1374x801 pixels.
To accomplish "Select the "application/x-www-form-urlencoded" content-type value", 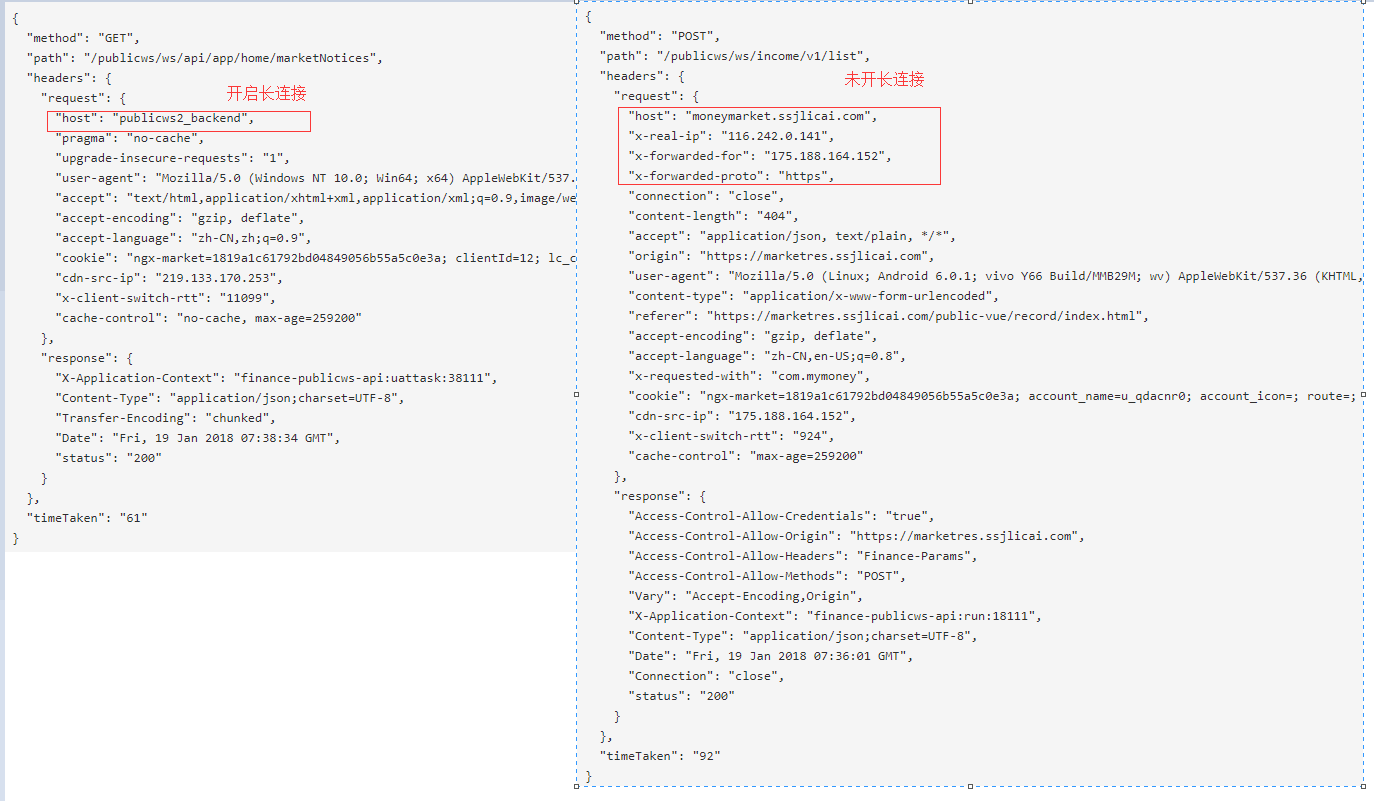I will tap(867, 296).
